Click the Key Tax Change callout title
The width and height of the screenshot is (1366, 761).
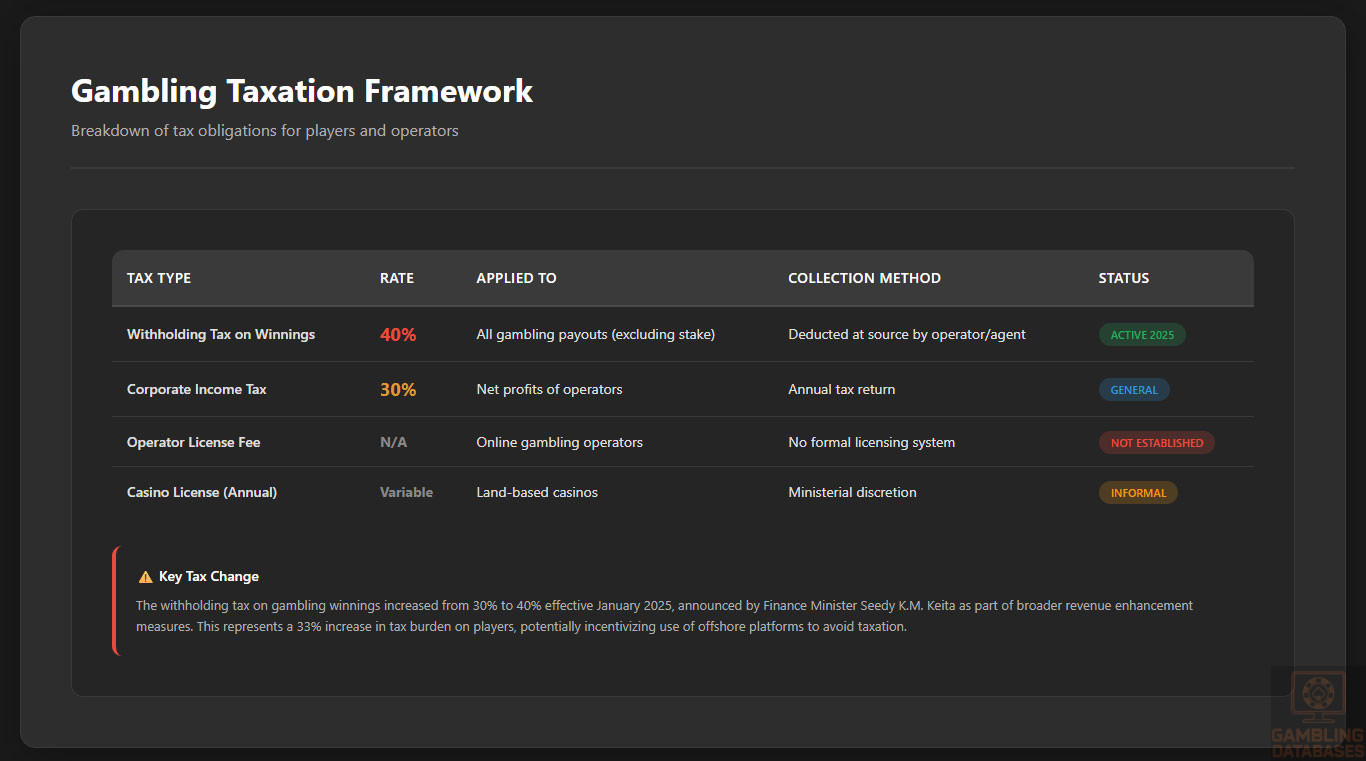point(209,577)
